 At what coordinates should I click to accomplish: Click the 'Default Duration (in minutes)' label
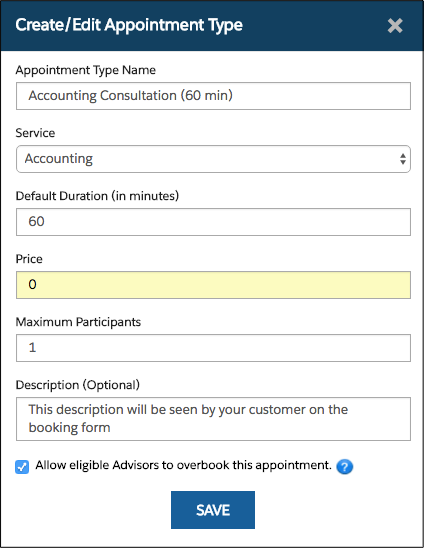coord(97,196)
